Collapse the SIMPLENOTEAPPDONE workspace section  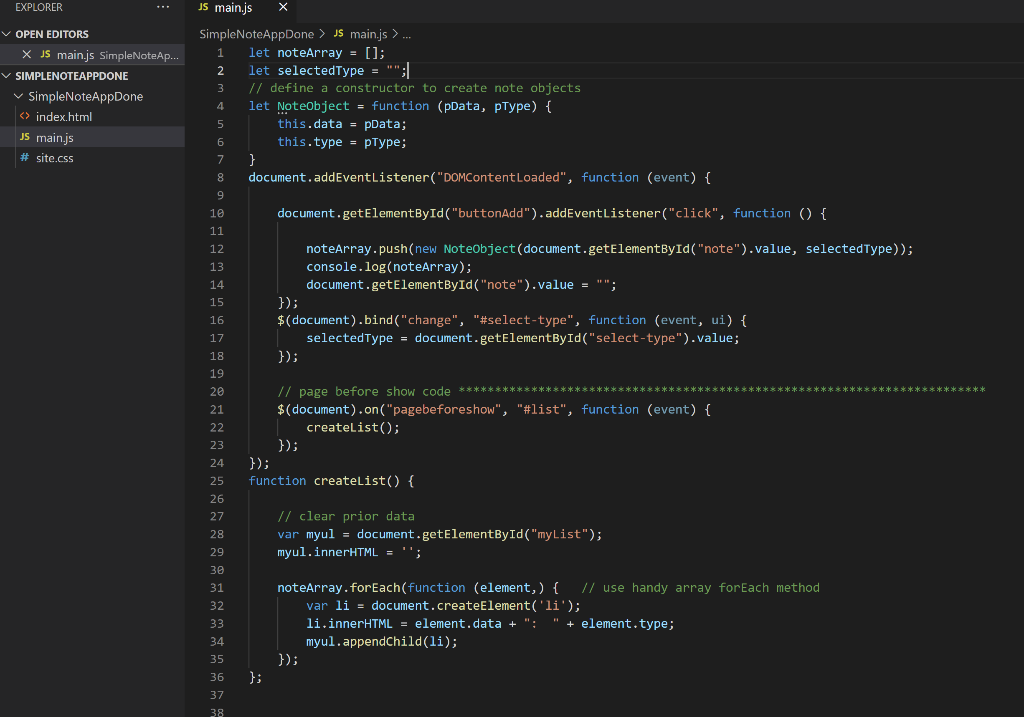tap(8, 76)
